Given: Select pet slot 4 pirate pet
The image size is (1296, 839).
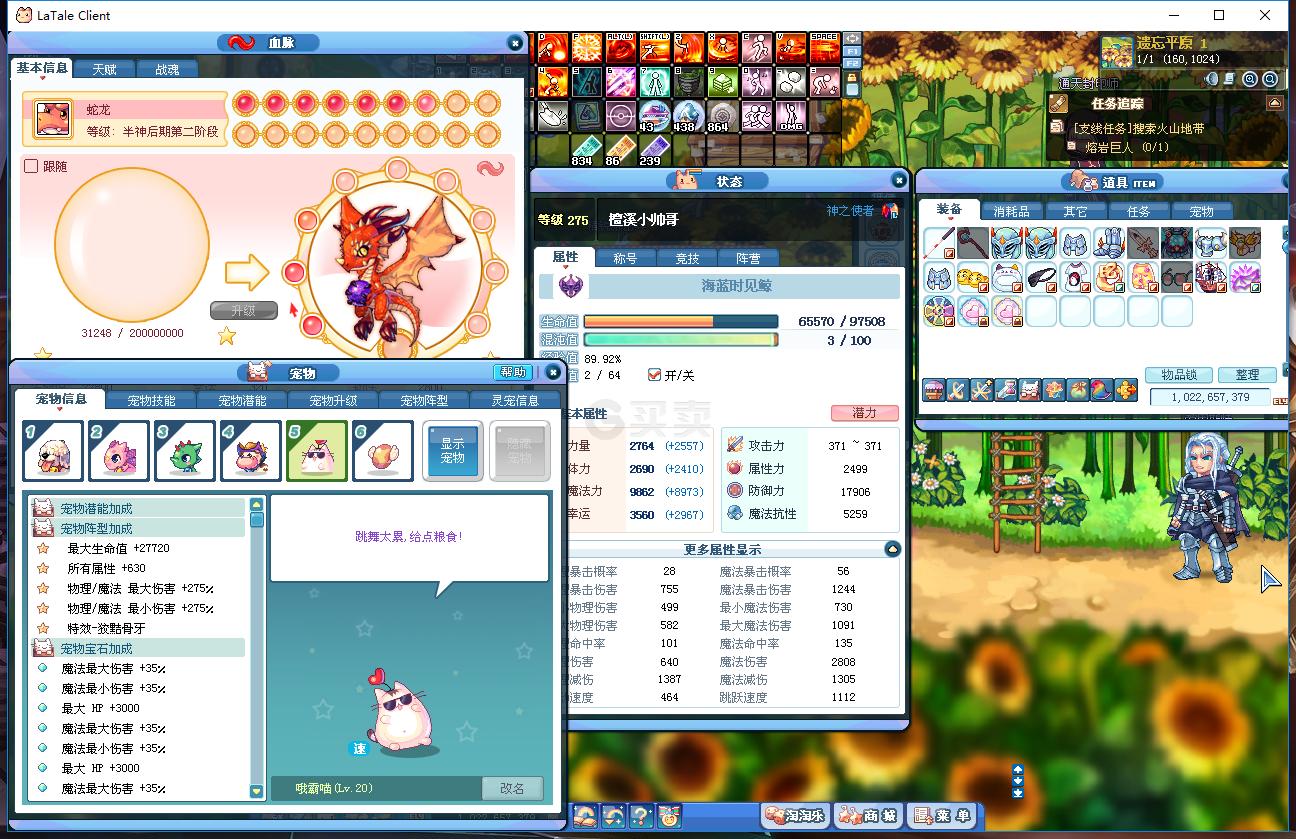Looking at the screenshot, I should [x=251, y=451].
